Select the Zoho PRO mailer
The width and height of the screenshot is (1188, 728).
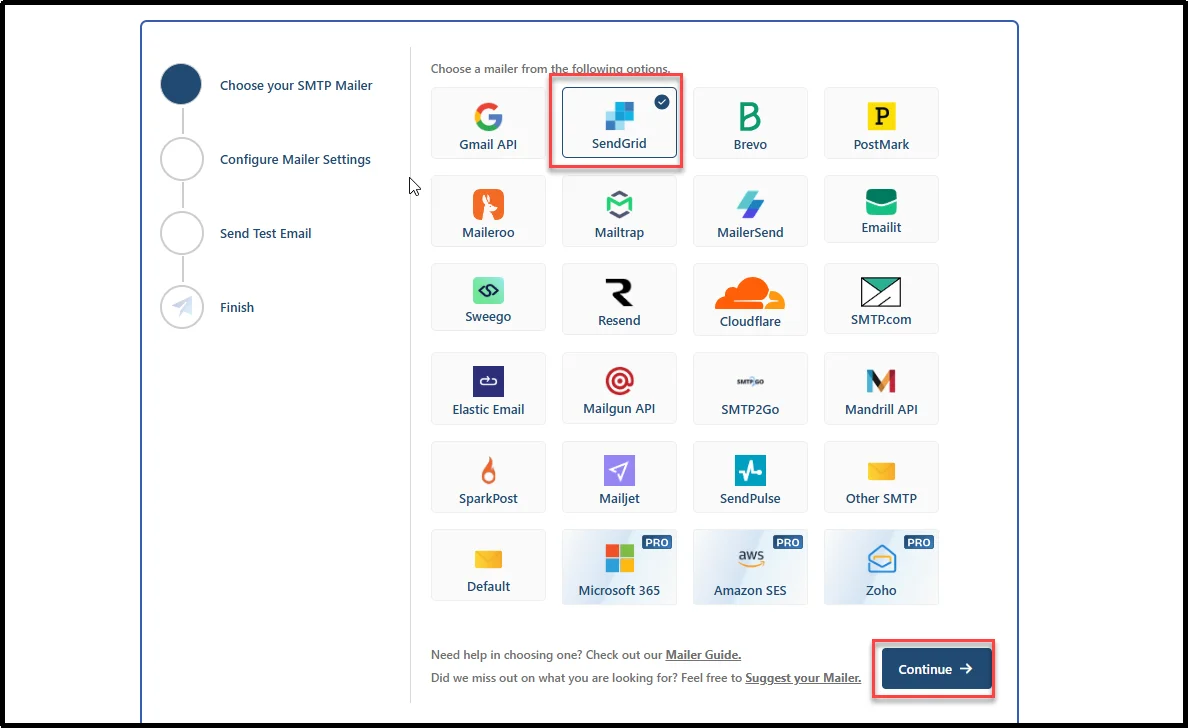point(881,567)
